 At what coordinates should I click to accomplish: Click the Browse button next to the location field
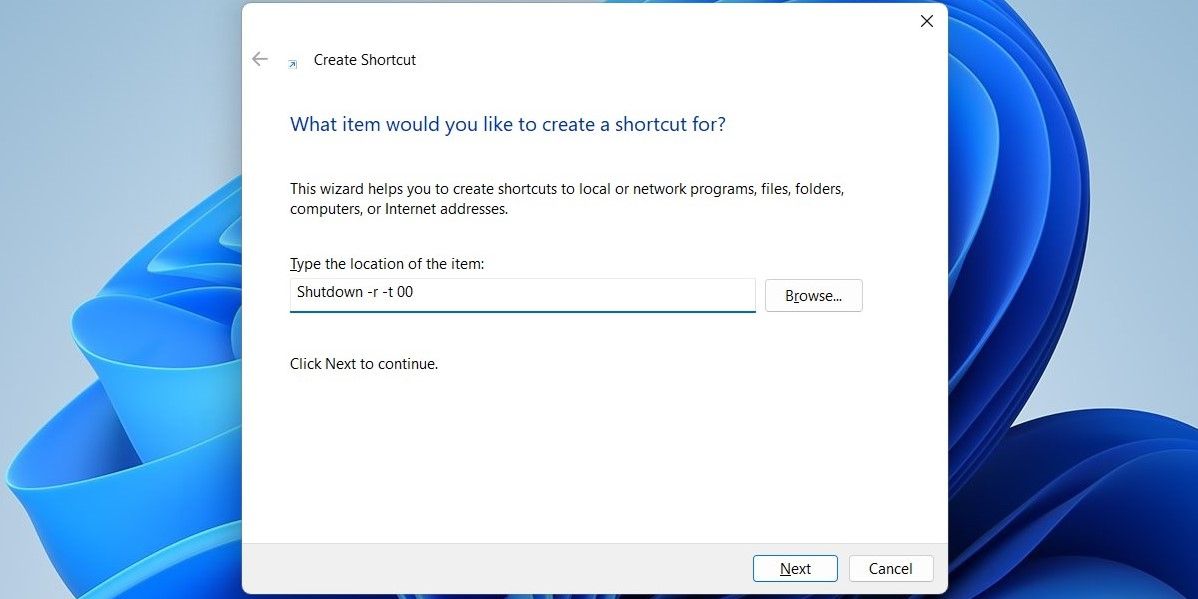coord(813,295)
